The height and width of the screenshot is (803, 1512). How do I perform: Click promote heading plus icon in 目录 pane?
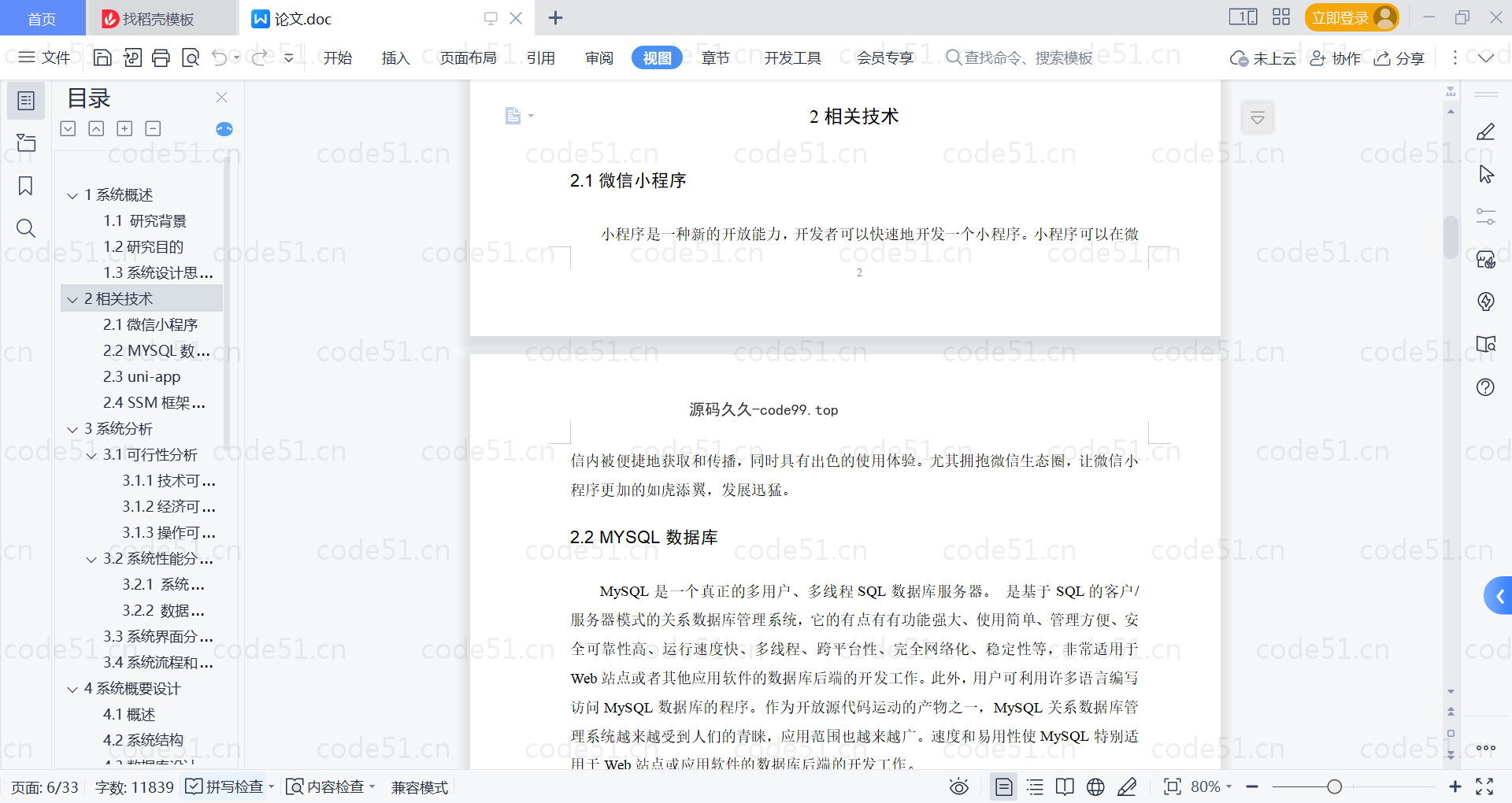(x=124, y=128)
